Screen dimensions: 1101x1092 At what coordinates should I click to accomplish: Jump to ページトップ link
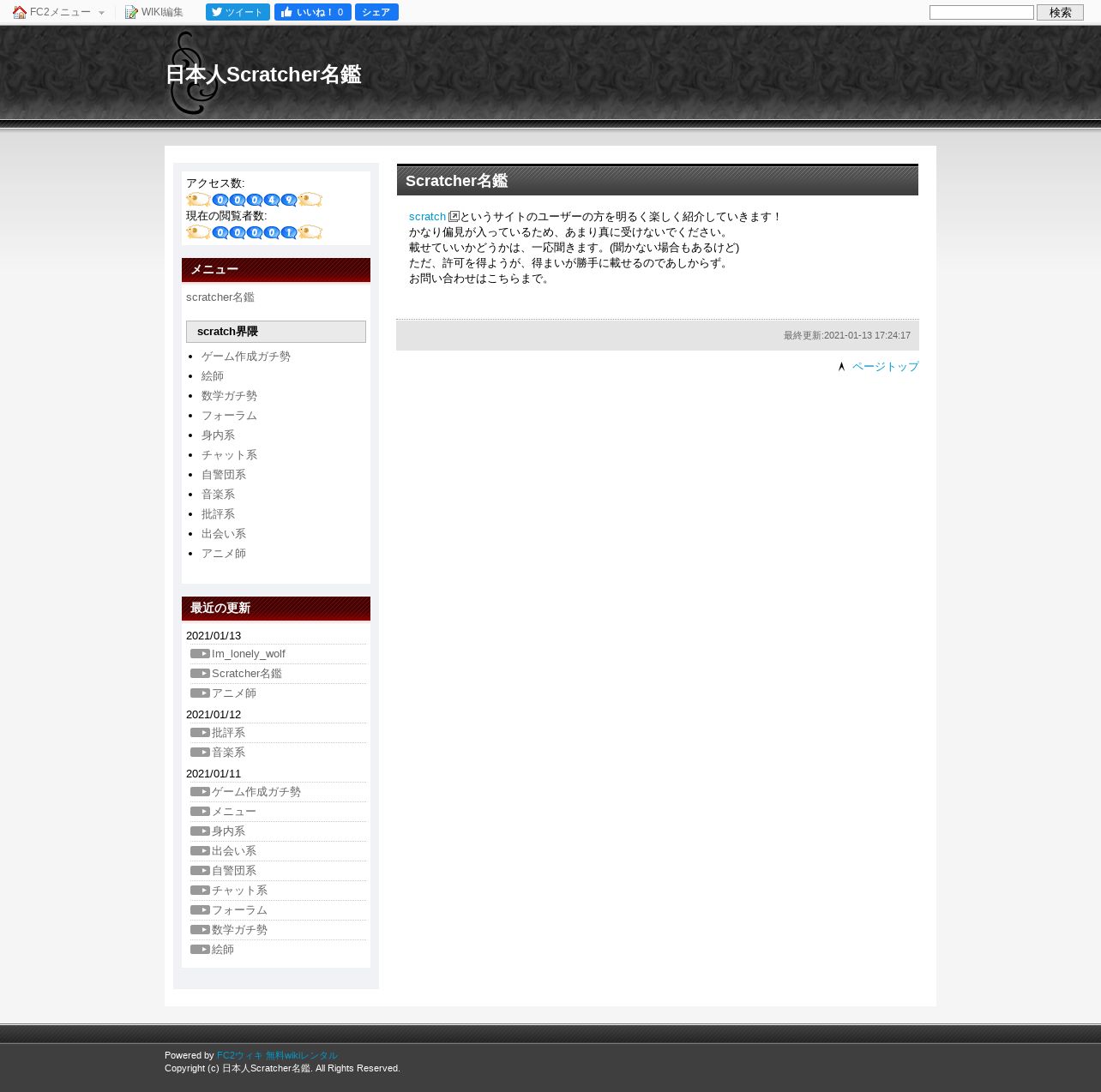click(885, 367)
